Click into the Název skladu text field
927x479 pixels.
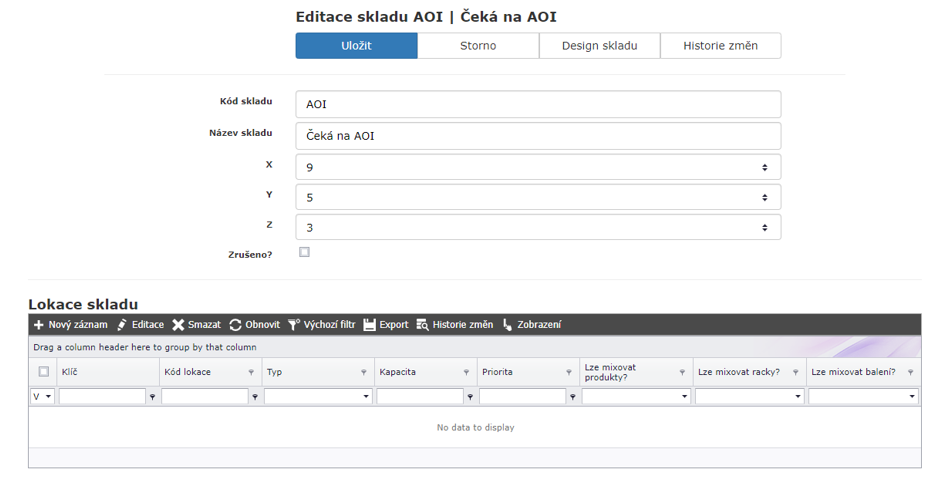[538, 136]
